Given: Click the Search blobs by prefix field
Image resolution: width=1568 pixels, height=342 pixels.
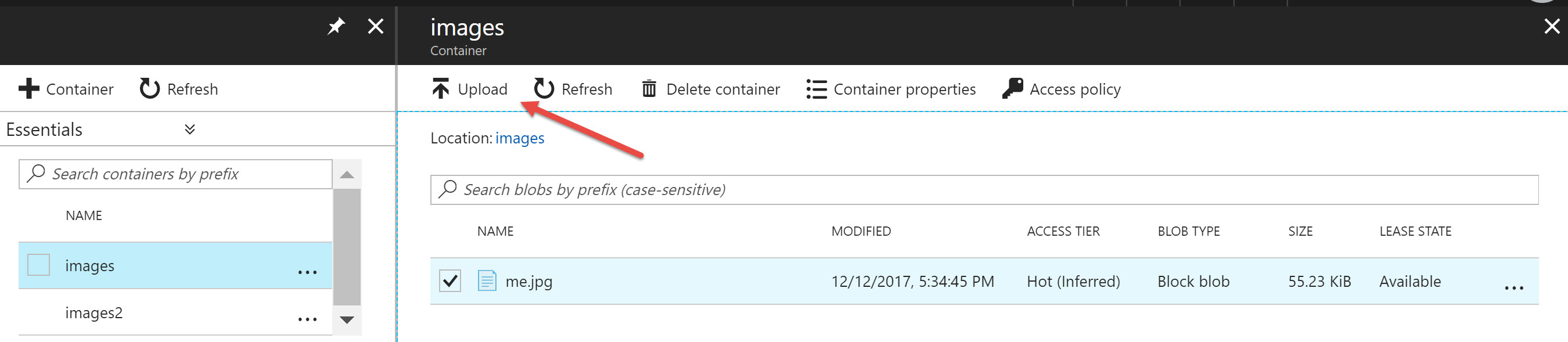Looking at the screenshot, I should tap(984, 190).
